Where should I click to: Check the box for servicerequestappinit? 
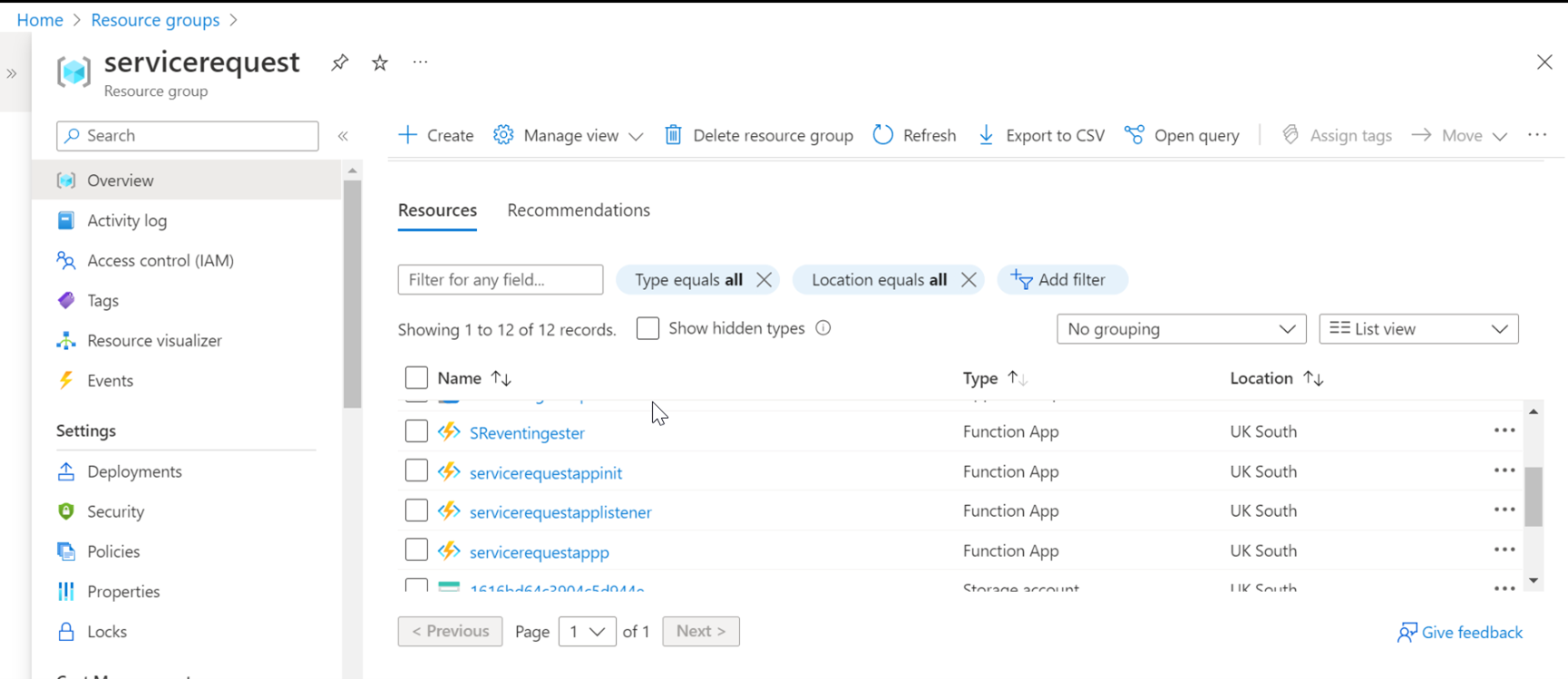tap(416, 471)
